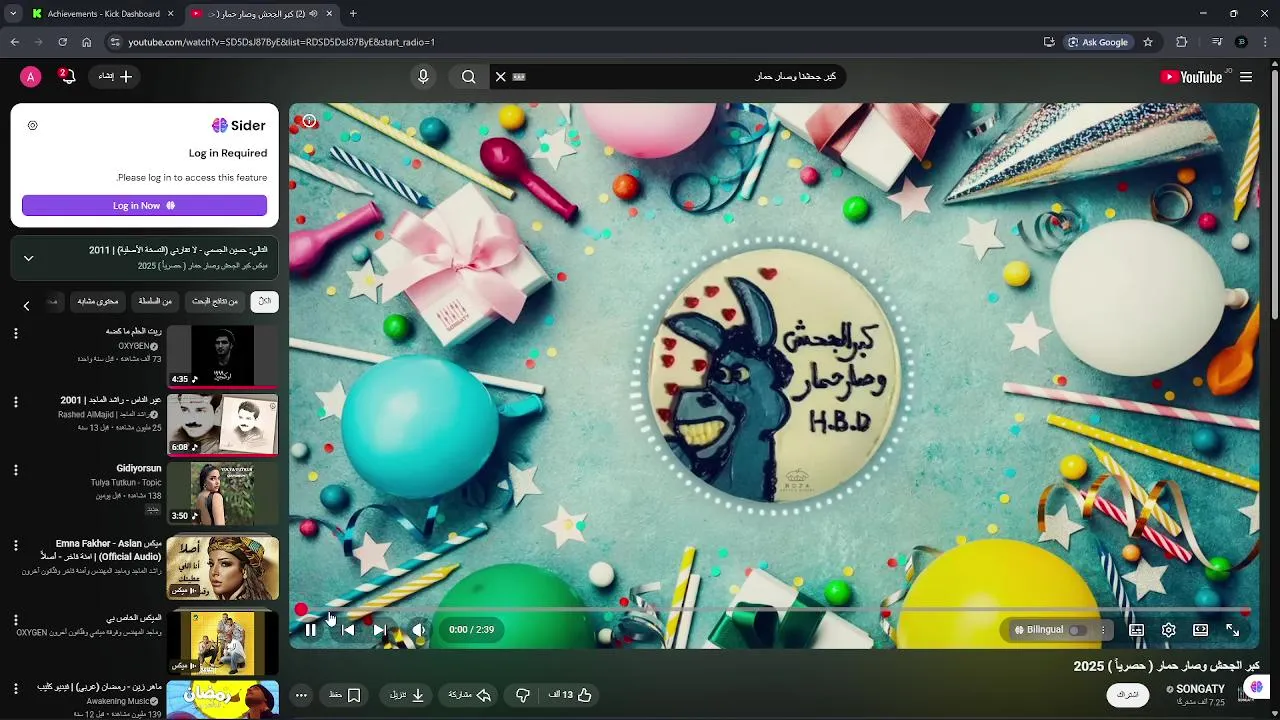The width and height of the screenshot is (1280, 720).
Task: Open Sider panel settings icon
Action: pos(32,126)
